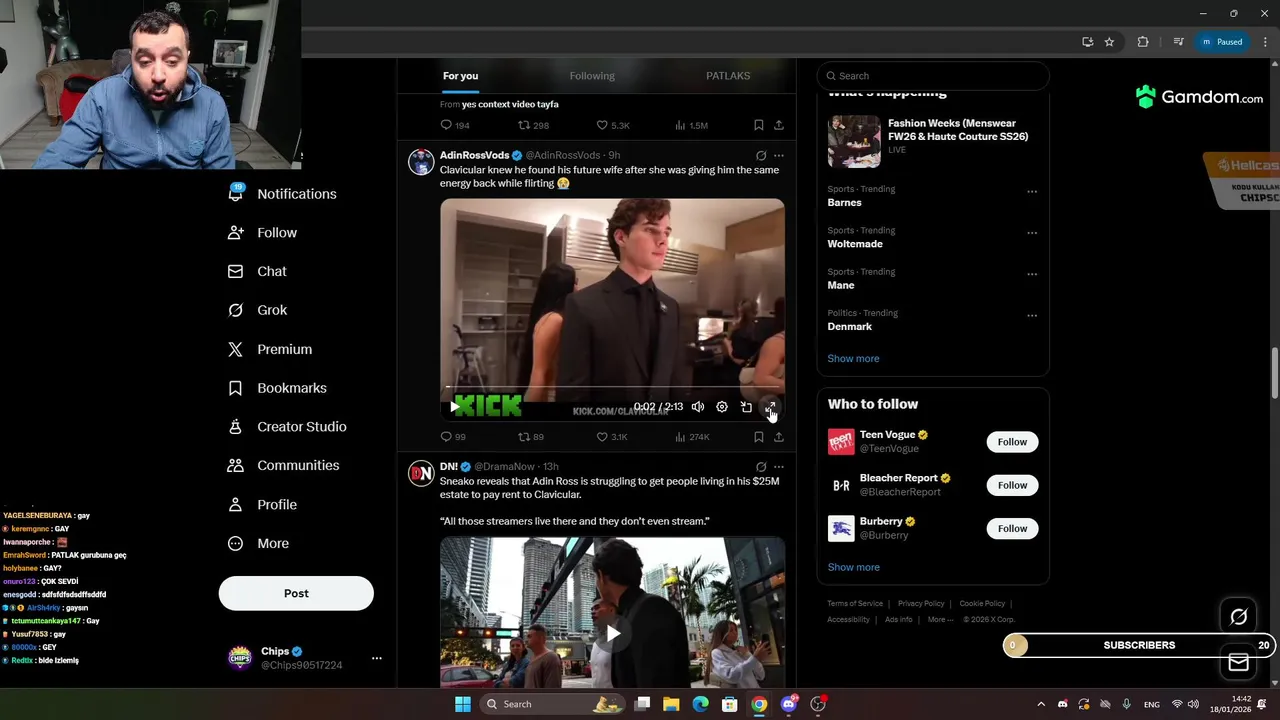Go to Bookmarks in the sidebar
This screenshot has height=720, width=1280.
point(277,388)
